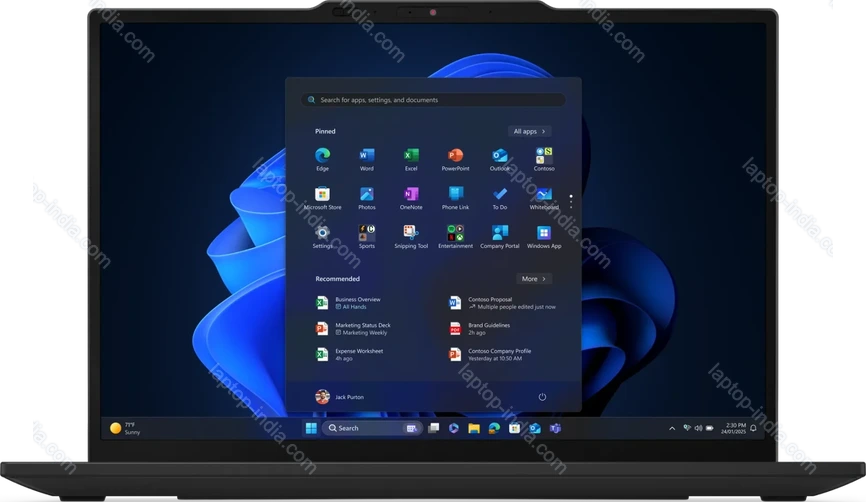Click the power button icon
Screen dimensions: 866x502
(542, 397)
